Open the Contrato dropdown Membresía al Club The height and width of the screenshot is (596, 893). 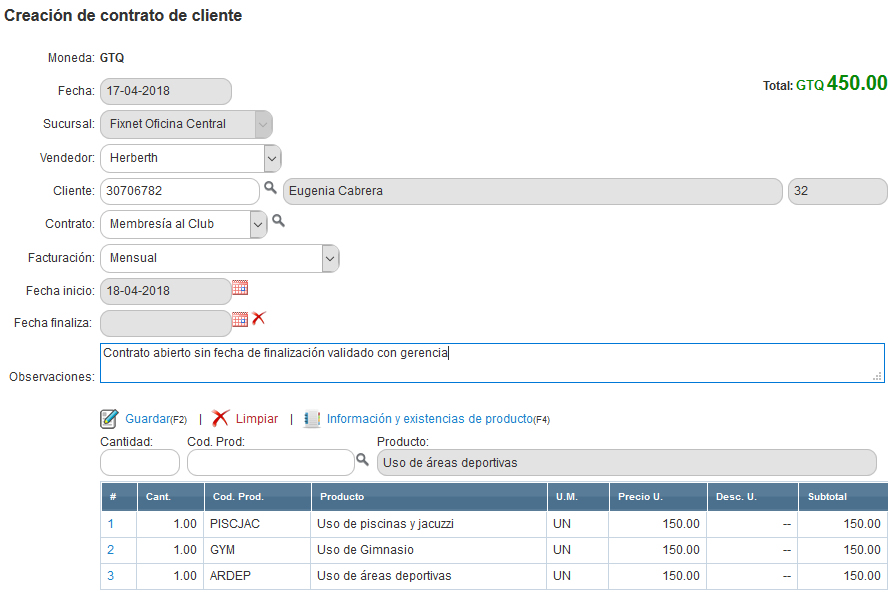[x=258, y=224]
